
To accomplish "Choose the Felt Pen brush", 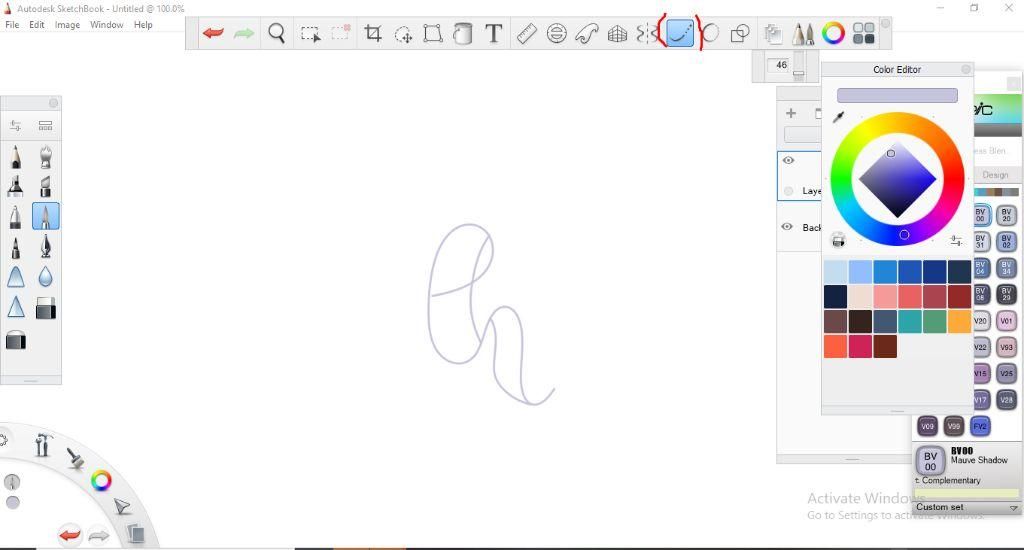I will [x=16, y=247].
